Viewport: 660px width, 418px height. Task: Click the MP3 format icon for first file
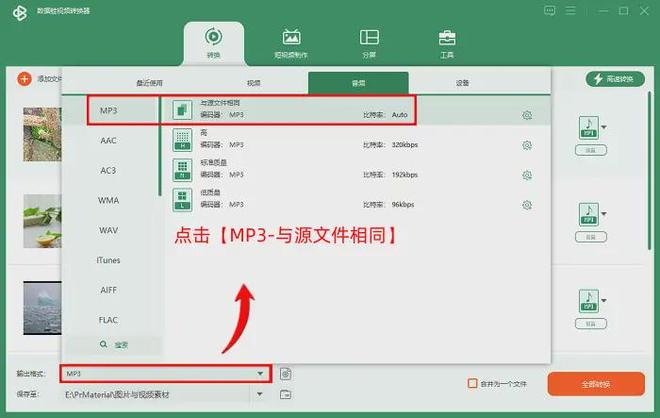coord(588,128)
